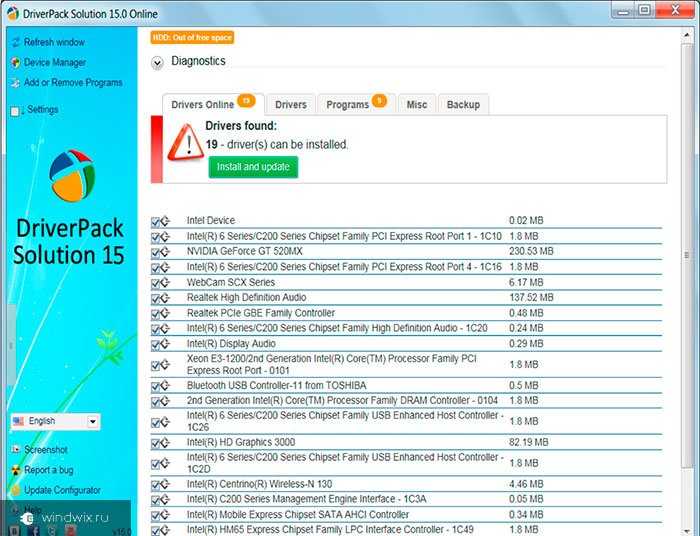Click the radioactive Report a bug icon
The image size is (700, 536).
coord(16,470)
